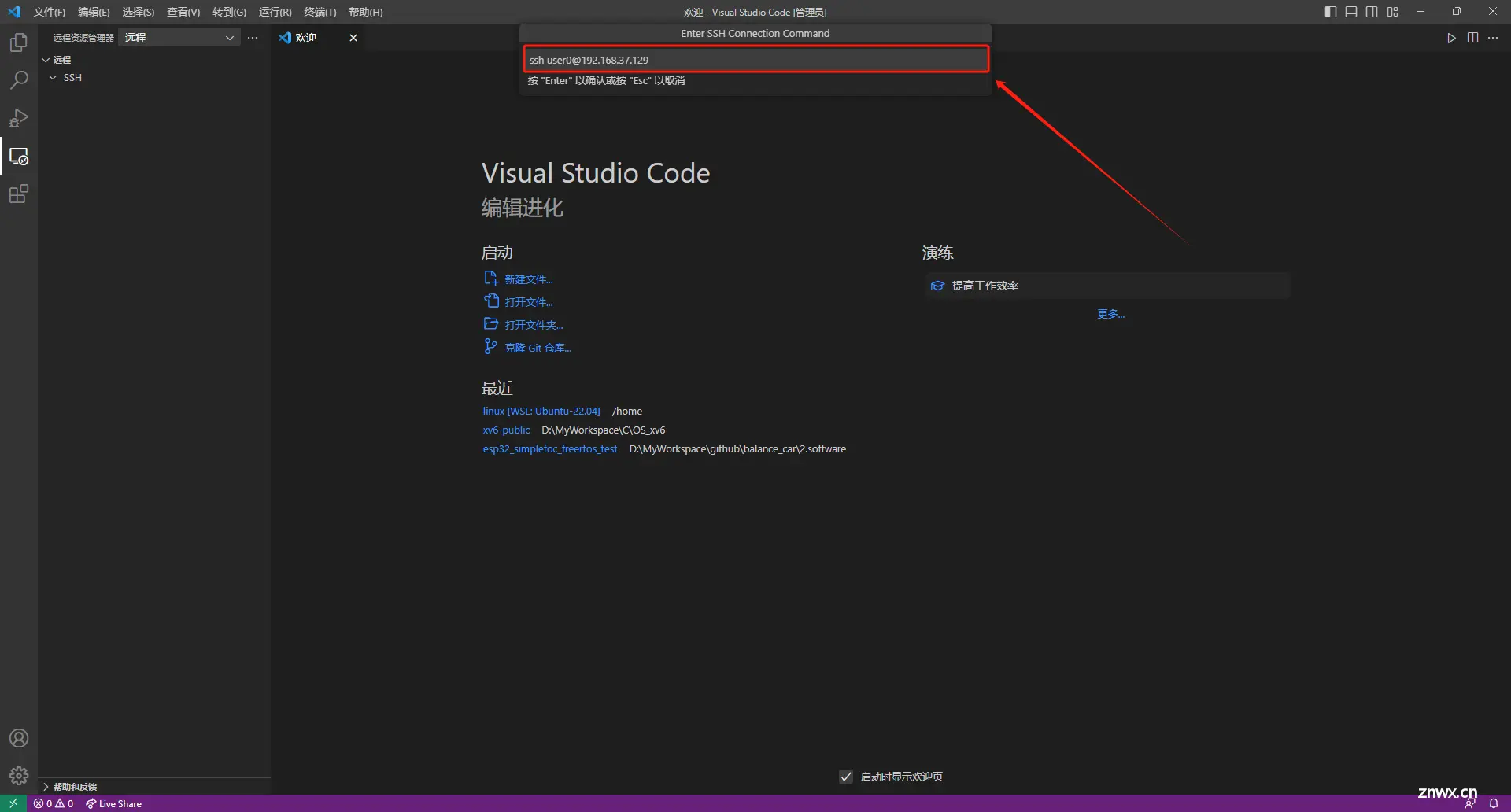This screenshot has height=812, width=1511.
Task: Click the 打开文件 go-to-file icon
Action: point(490,301)
